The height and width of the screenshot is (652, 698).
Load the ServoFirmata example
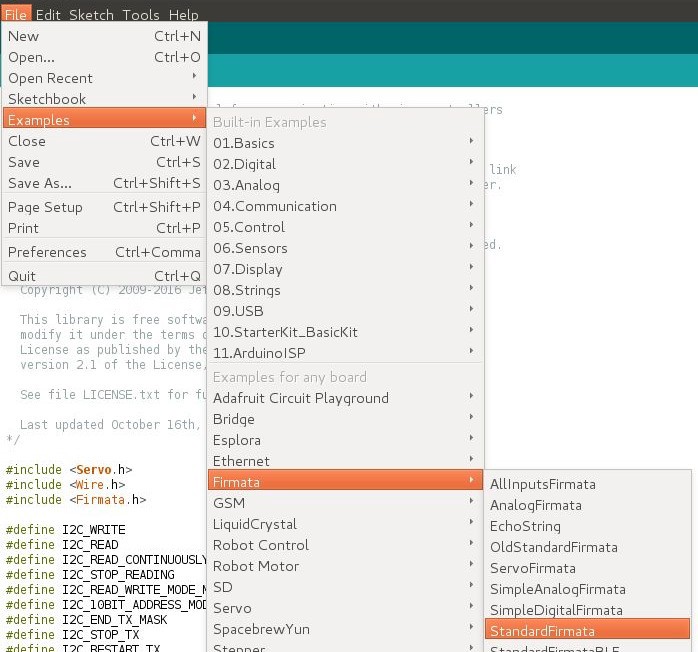(x=588, y=568)
